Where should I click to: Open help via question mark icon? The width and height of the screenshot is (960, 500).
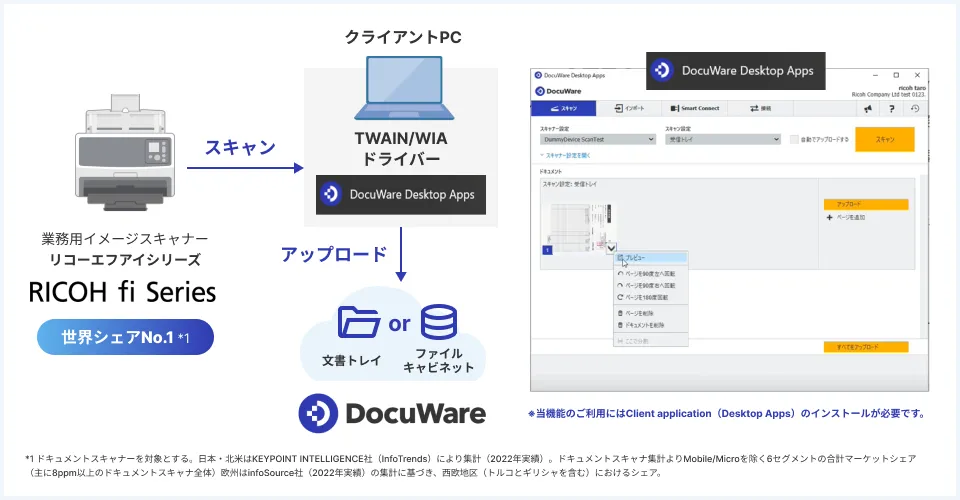(x=891, y=108)
